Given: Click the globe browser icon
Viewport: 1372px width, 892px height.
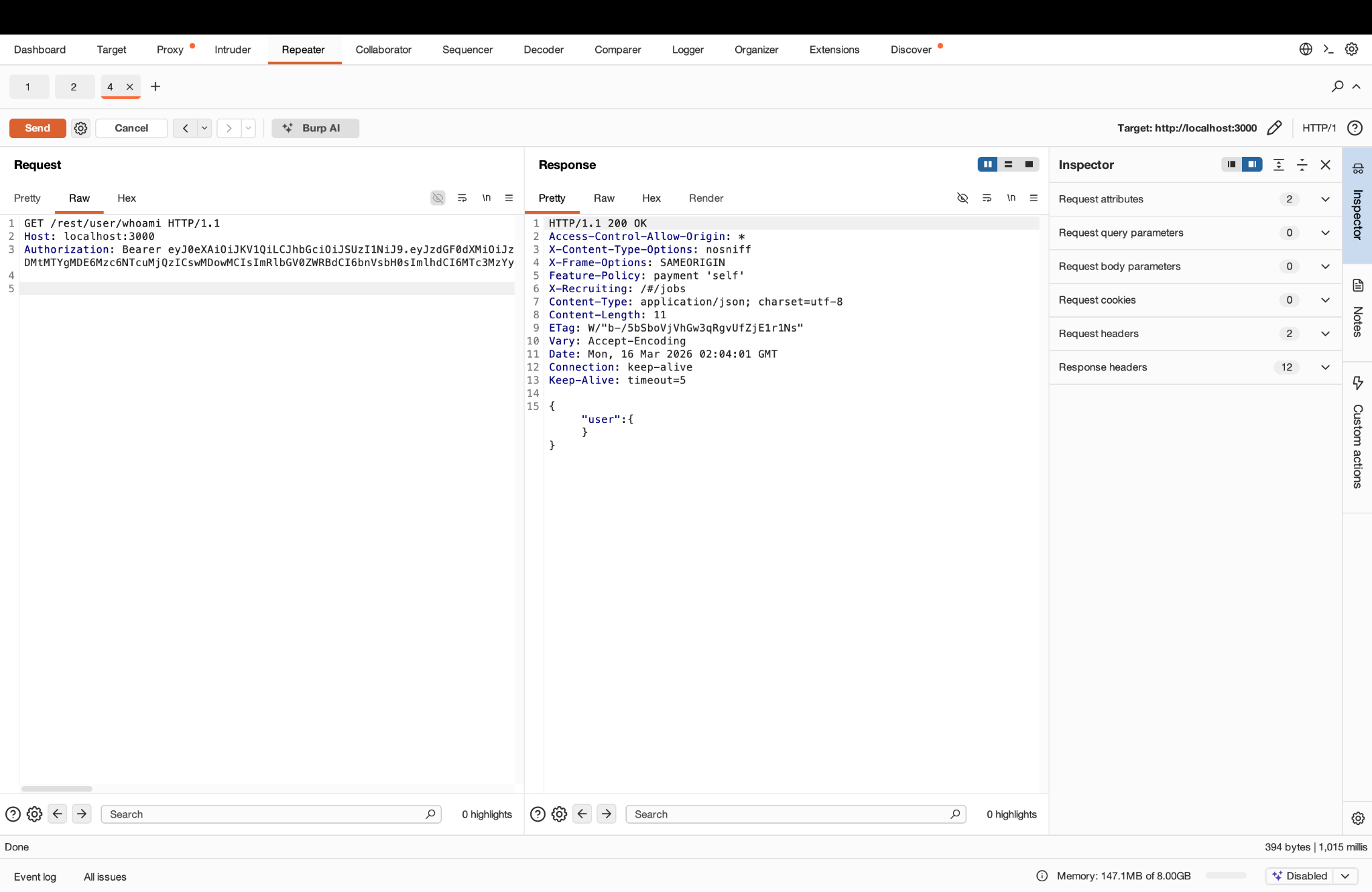Looking at the screenshot, I should pyautogui.click(x=1306, y=49).
